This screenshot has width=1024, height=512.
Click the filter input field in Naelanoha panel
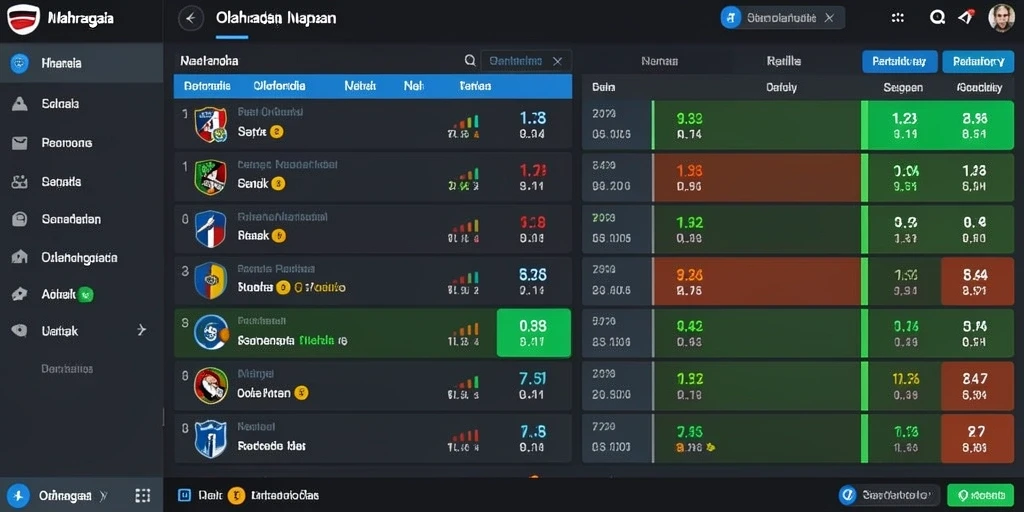pyautogui.click(x=526, y=61)
